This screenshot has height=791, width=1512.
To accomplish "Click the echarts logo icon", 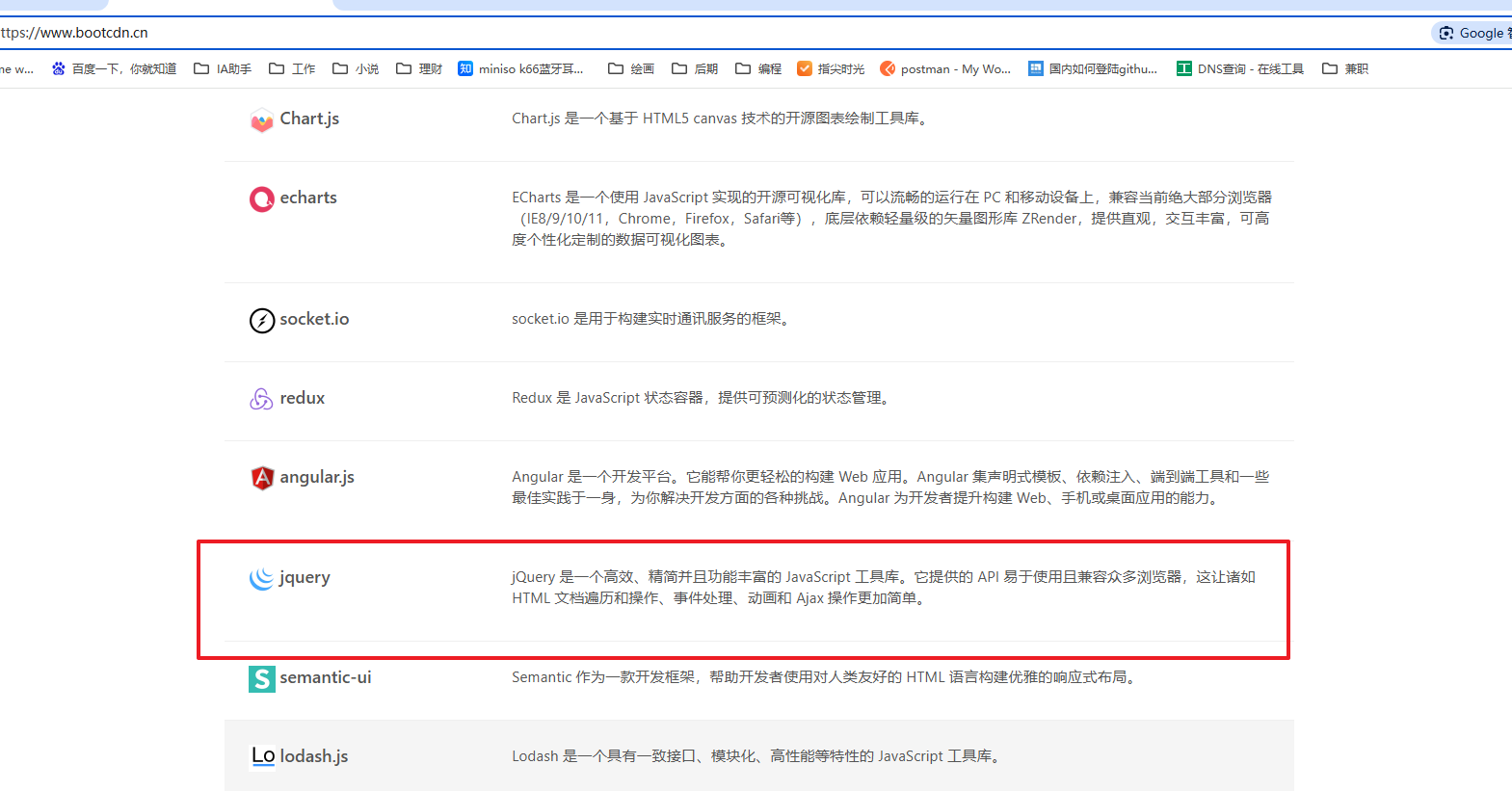I will pyautogui.click(x=261, y=199).
